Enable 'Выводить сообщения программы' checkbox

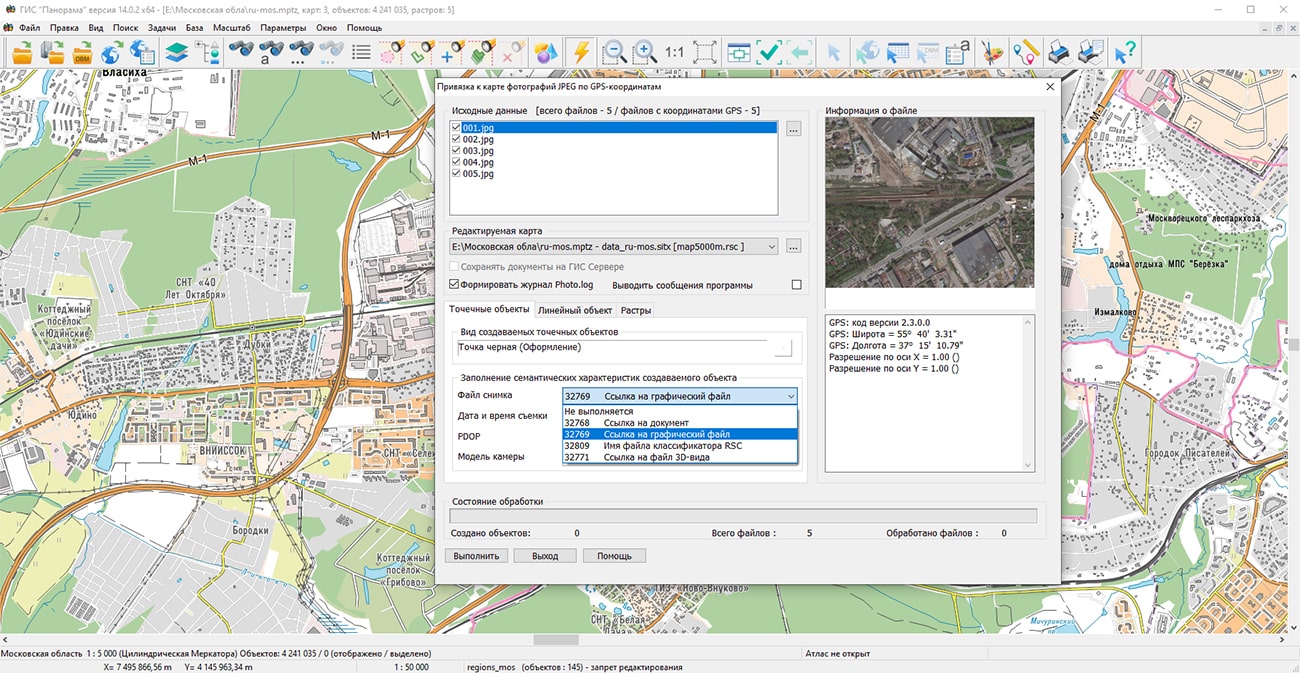point(796,285)
